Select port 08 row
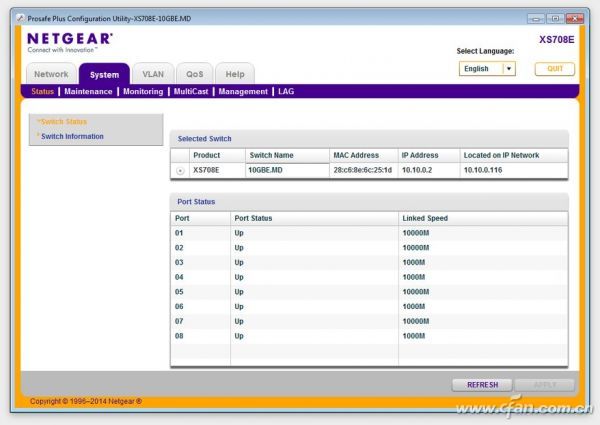The height and width of the screenshot is (425, 600). pyautogui.click(x=369, y=336)
